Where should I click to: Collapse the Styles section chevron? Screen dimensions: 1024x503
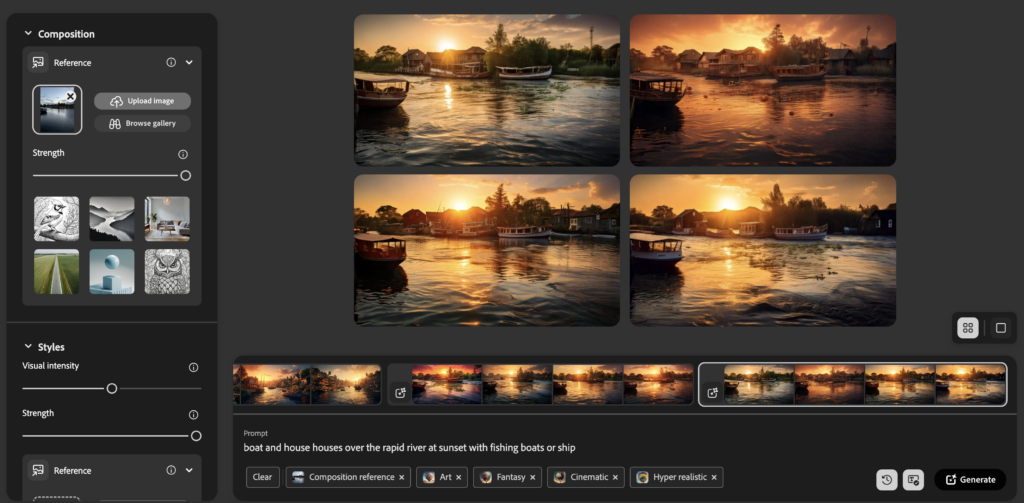[28, 346]
